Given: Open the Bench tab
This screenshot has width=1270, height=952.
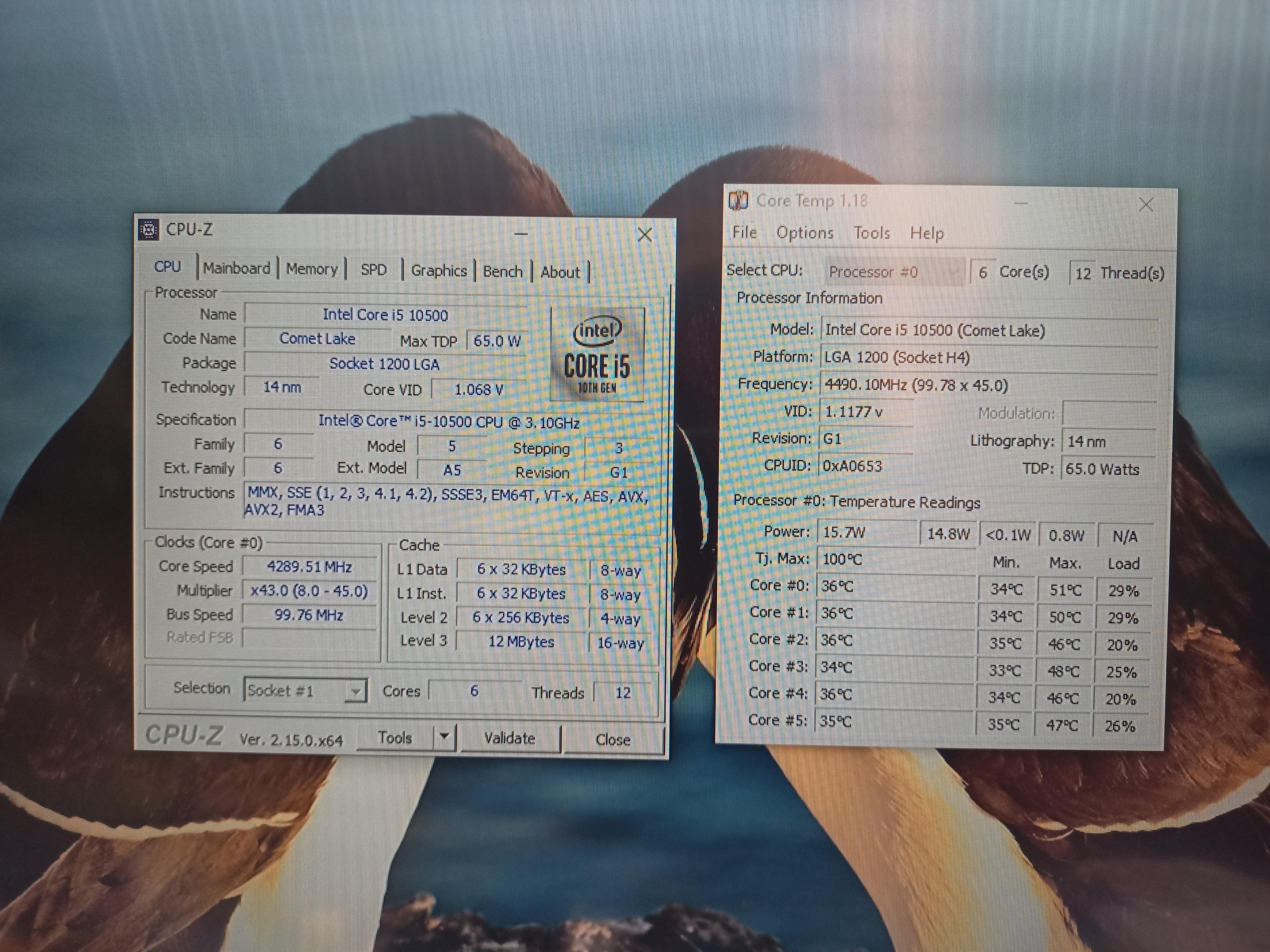Looking at the screenshot, I should point(502,271).
